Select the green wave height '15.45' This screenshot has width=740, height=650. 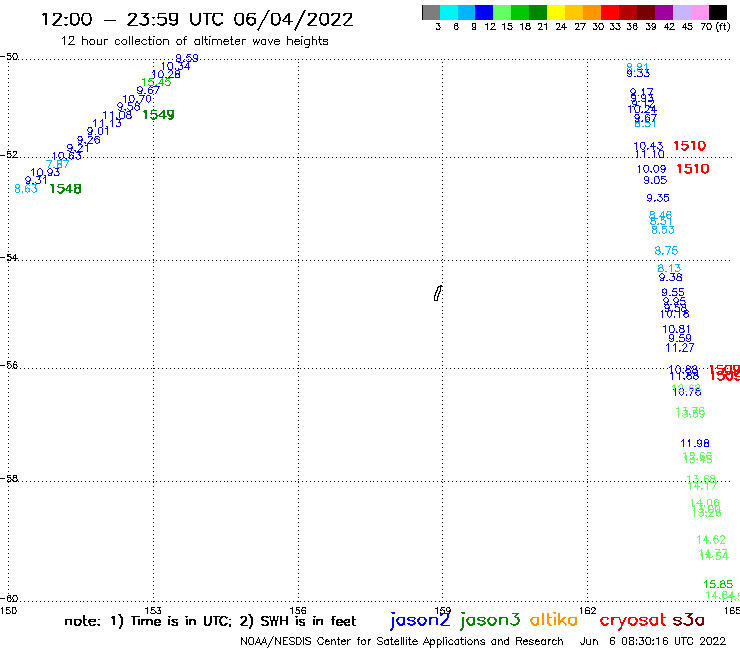pos(156,82)
